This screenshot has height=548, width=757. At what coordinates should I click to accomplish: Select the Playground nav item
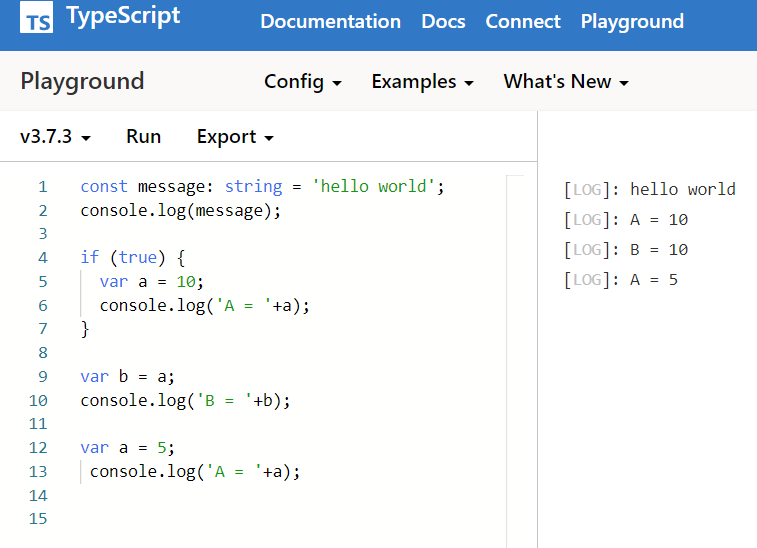pyautogui.click(x=632, y=21)
